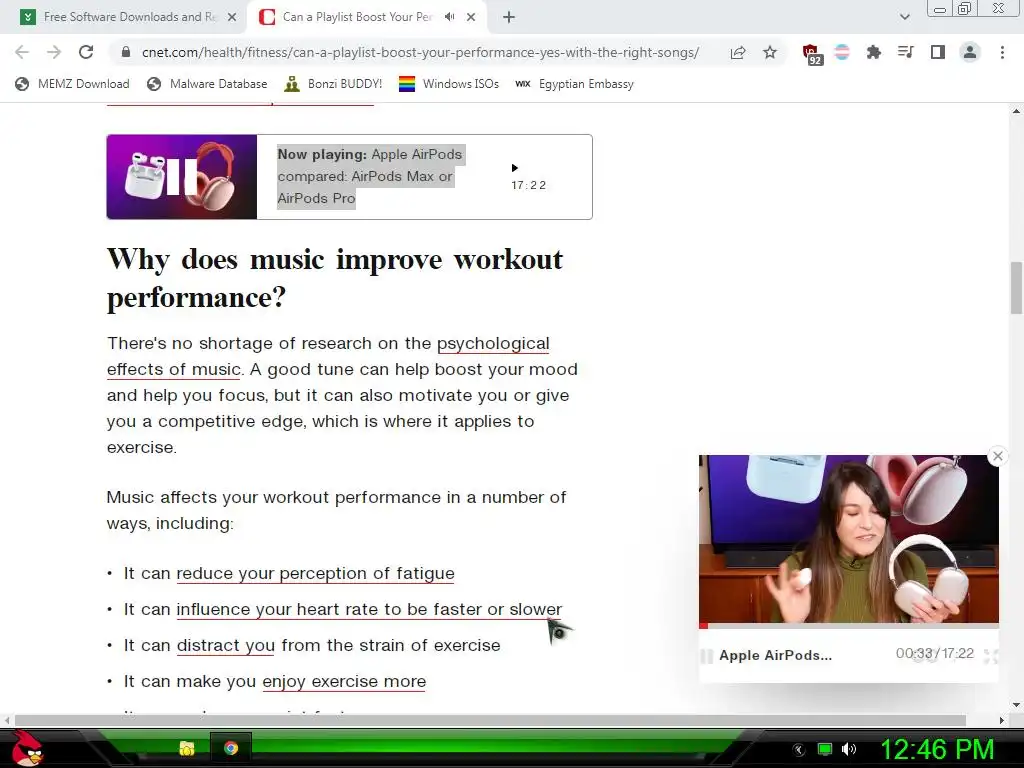Screen dimensions: 1024x768
Task: Click the floating AirPods video
Action: (x=848, y=539)
